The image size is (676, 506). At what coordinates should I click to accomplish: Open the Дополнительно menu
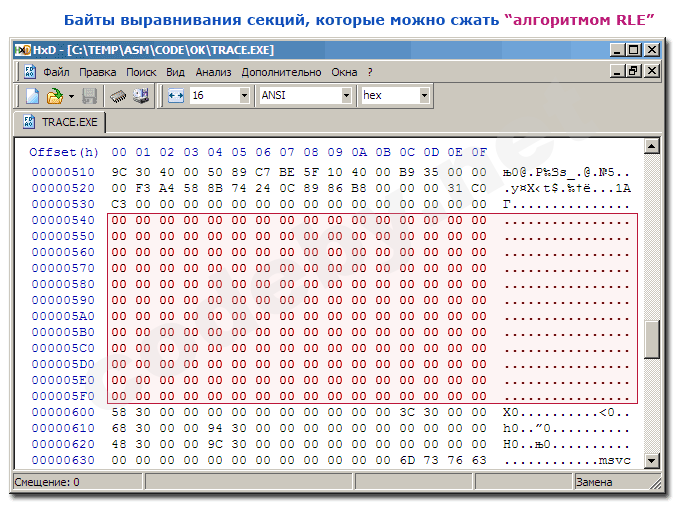click(x=281, y=72)
